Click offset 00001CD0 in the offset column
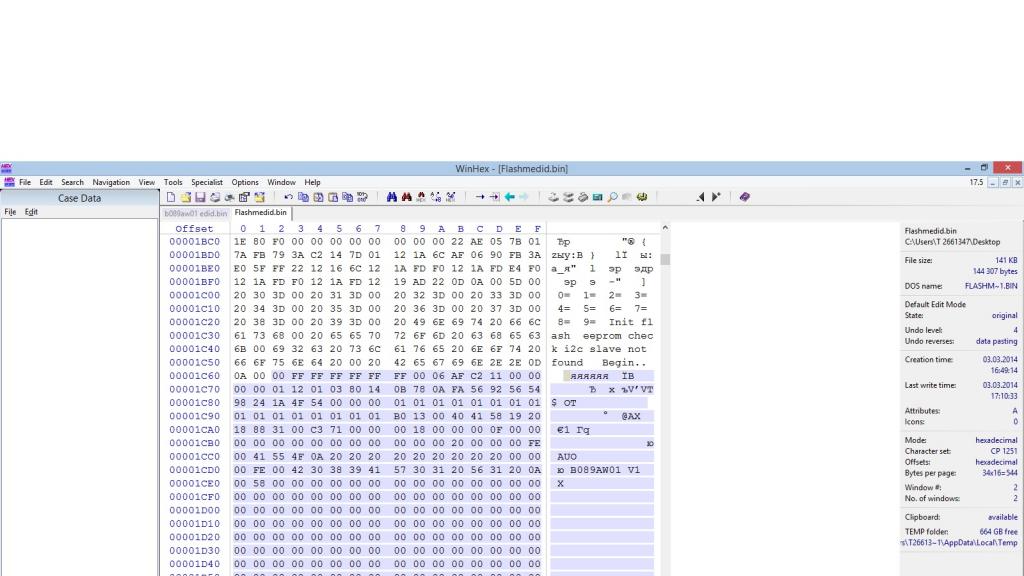 195,470
